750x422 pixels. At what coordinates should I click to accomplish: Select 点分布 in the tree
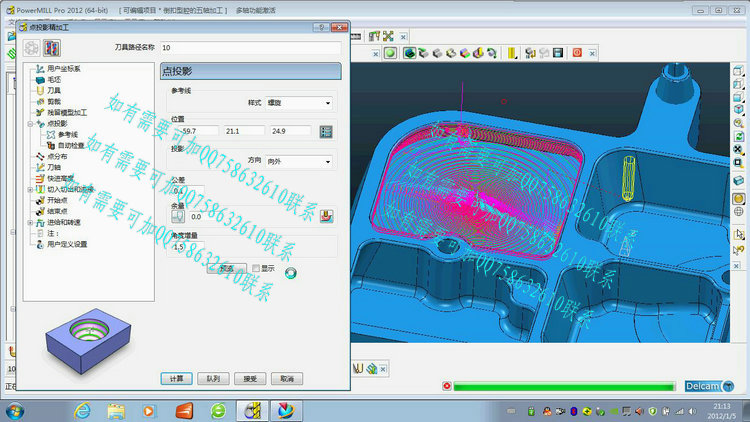pyautogui.click(x=57, y=157)
